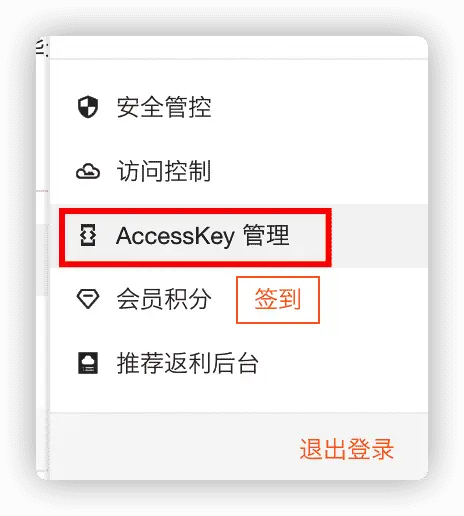
Task: Click the cloud icon beside 访问控制
Action: pos(88,171)
